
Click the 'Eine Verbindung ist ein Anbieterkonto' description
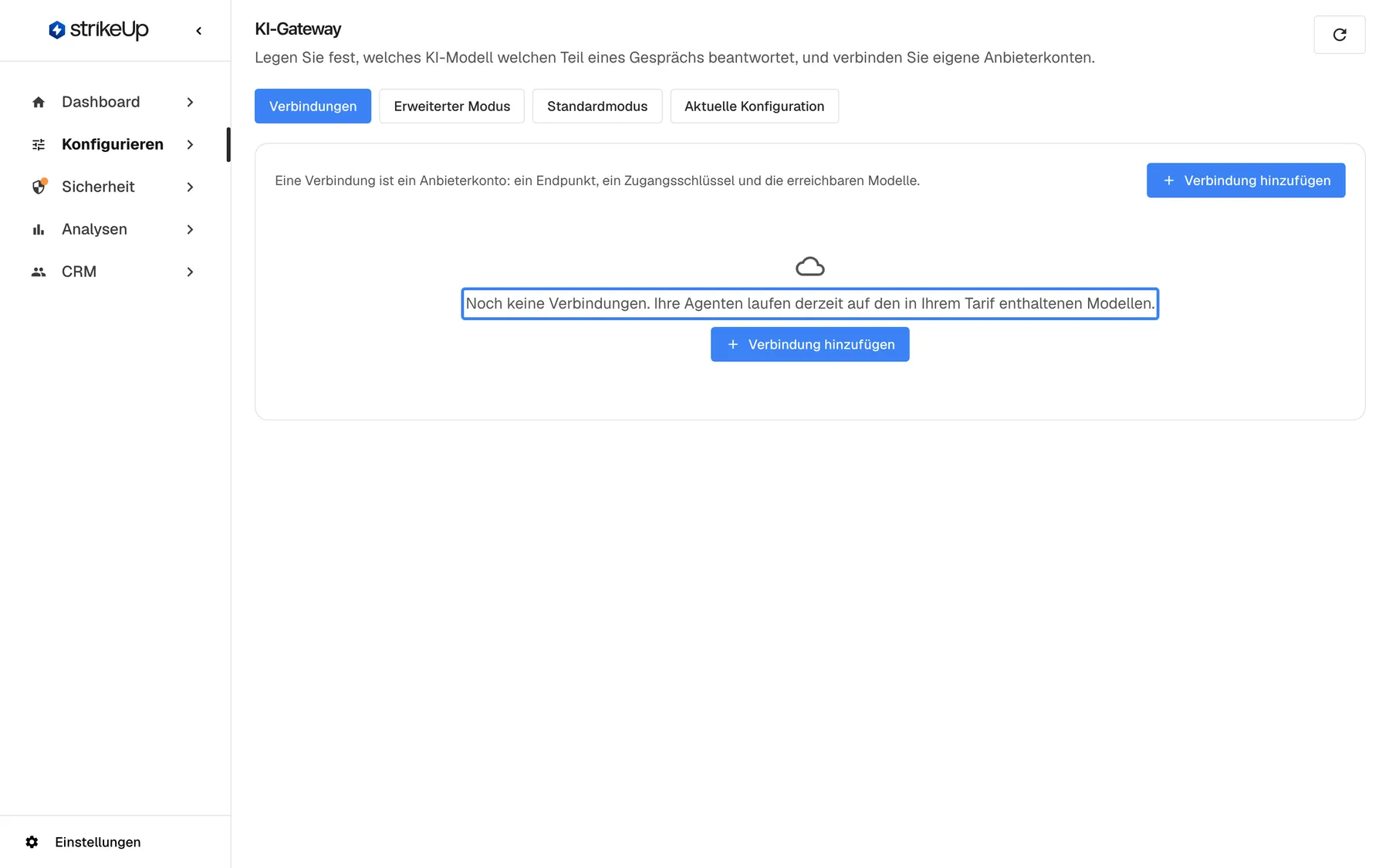[x=597, y=181]
